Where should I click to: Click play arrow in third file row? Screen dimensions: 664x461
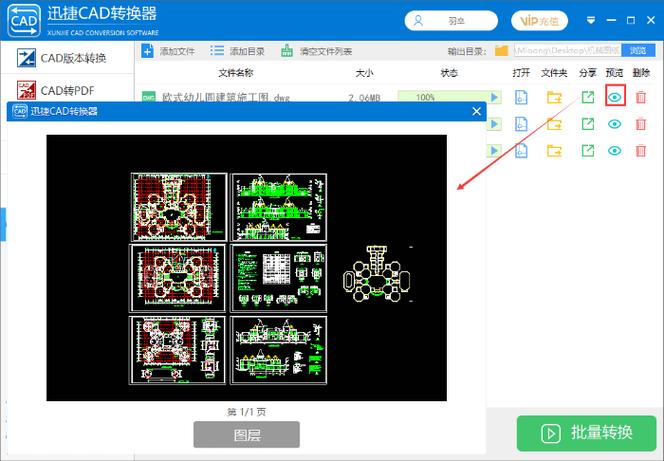tap(494, 151)
